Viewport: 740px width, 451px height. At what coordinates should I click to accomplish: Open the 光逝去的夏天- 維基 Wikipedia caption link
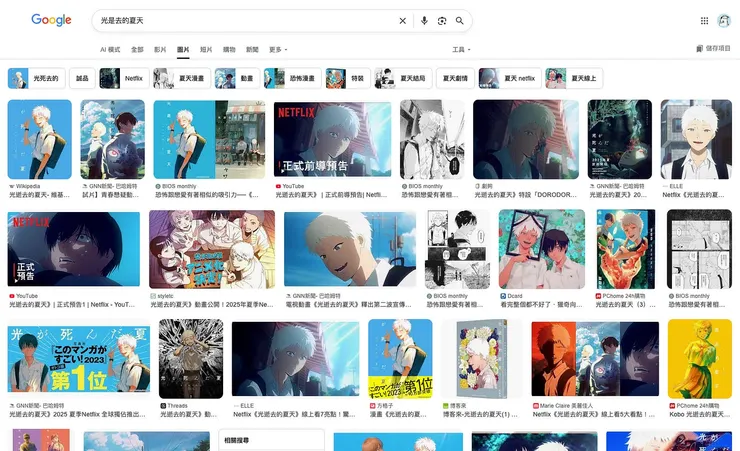click(x=40, y=195)
